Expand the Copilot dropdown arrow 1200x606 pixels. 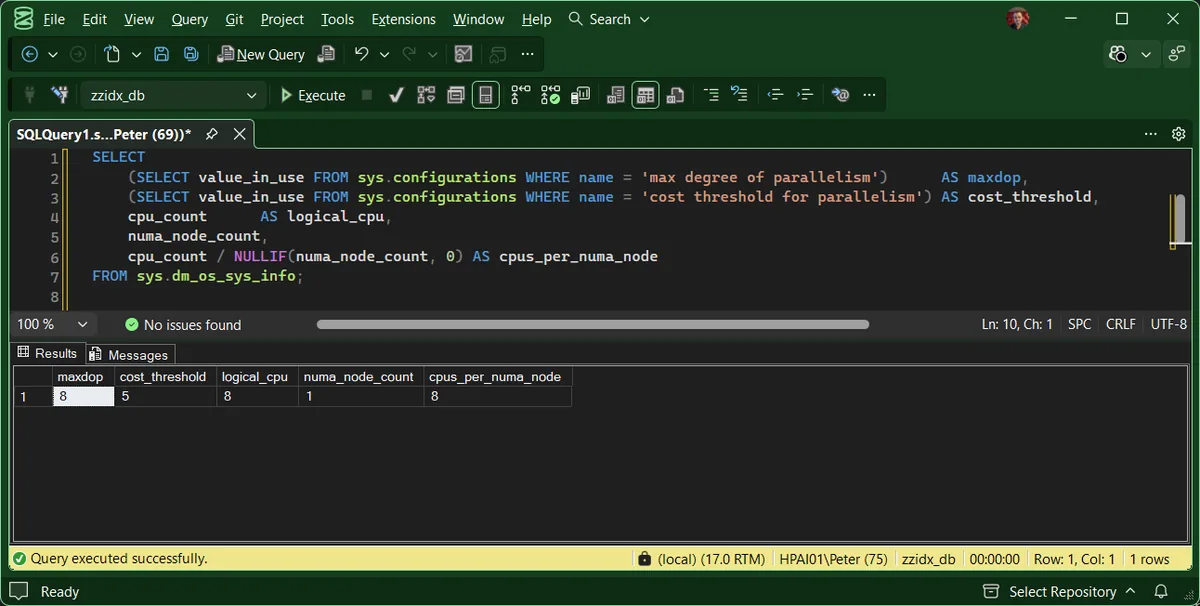pyautogui.click(x=1145, y=54)
